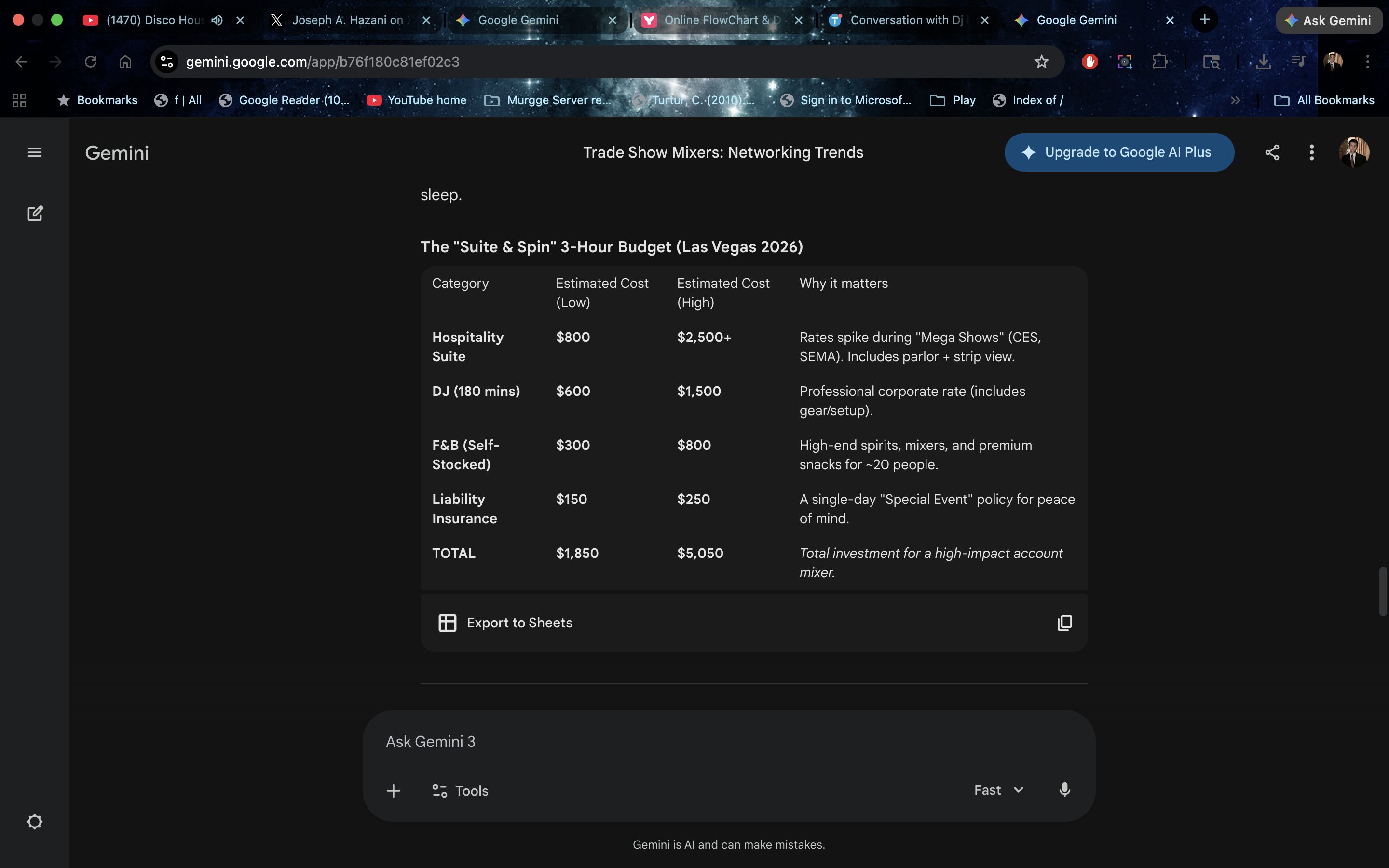
Task: Click the page vertical scrollbar thumb
Action: pos(1382,591)
